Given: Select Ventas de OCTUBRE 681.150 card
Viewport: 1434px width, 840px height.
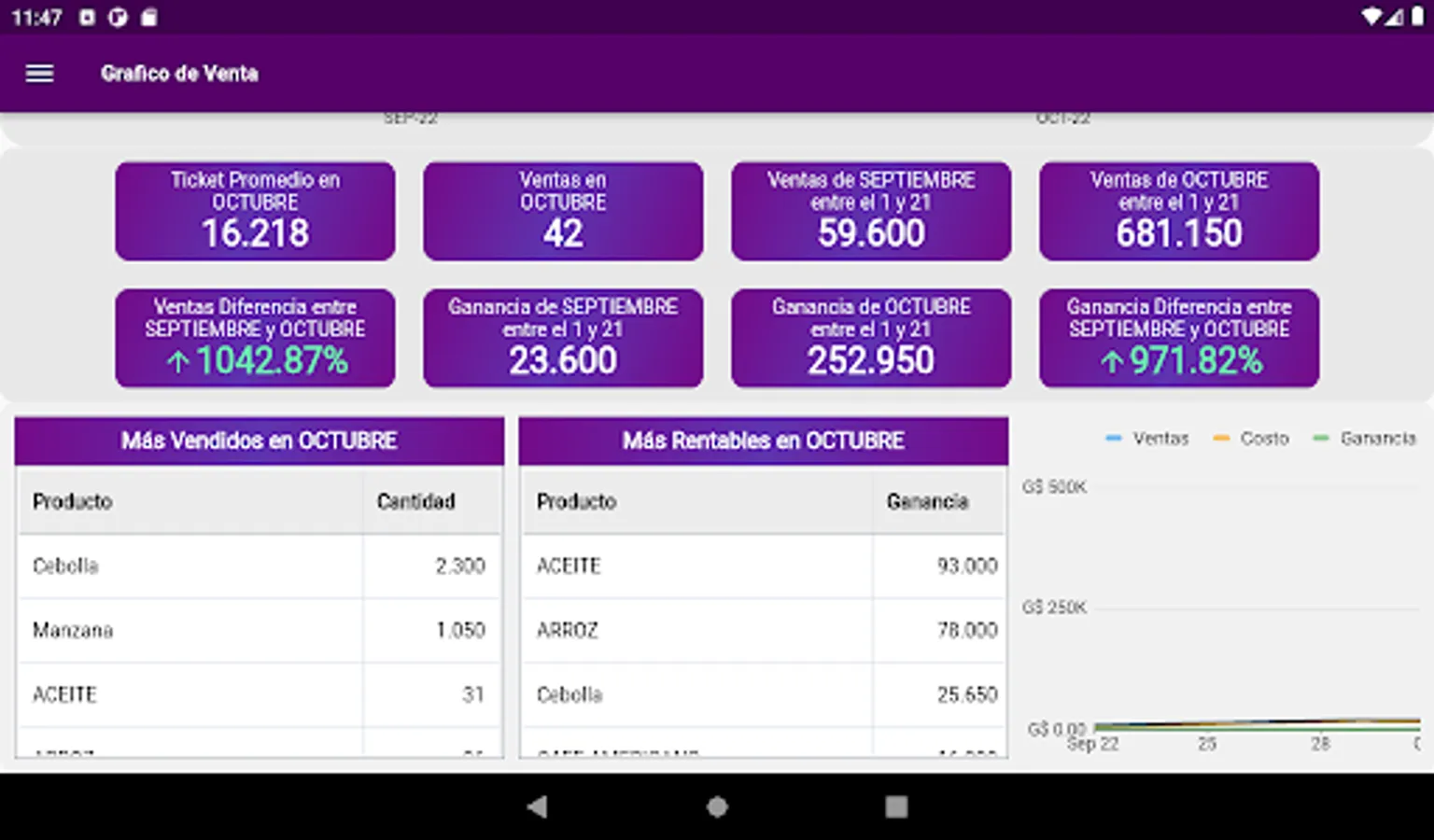Looking at the screenshot, I should pyautogui.click(x=1179, y=211).
